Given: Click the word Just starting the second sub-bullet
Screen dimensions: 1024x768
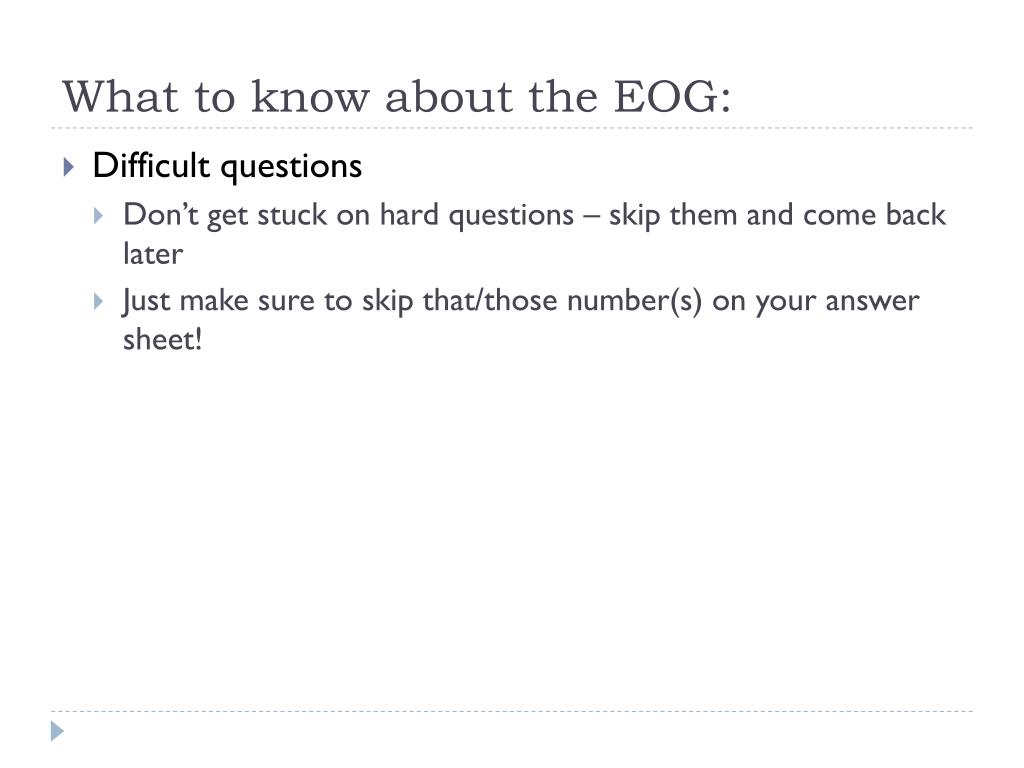Looking at the screenshot, I should tap(146, 302).
